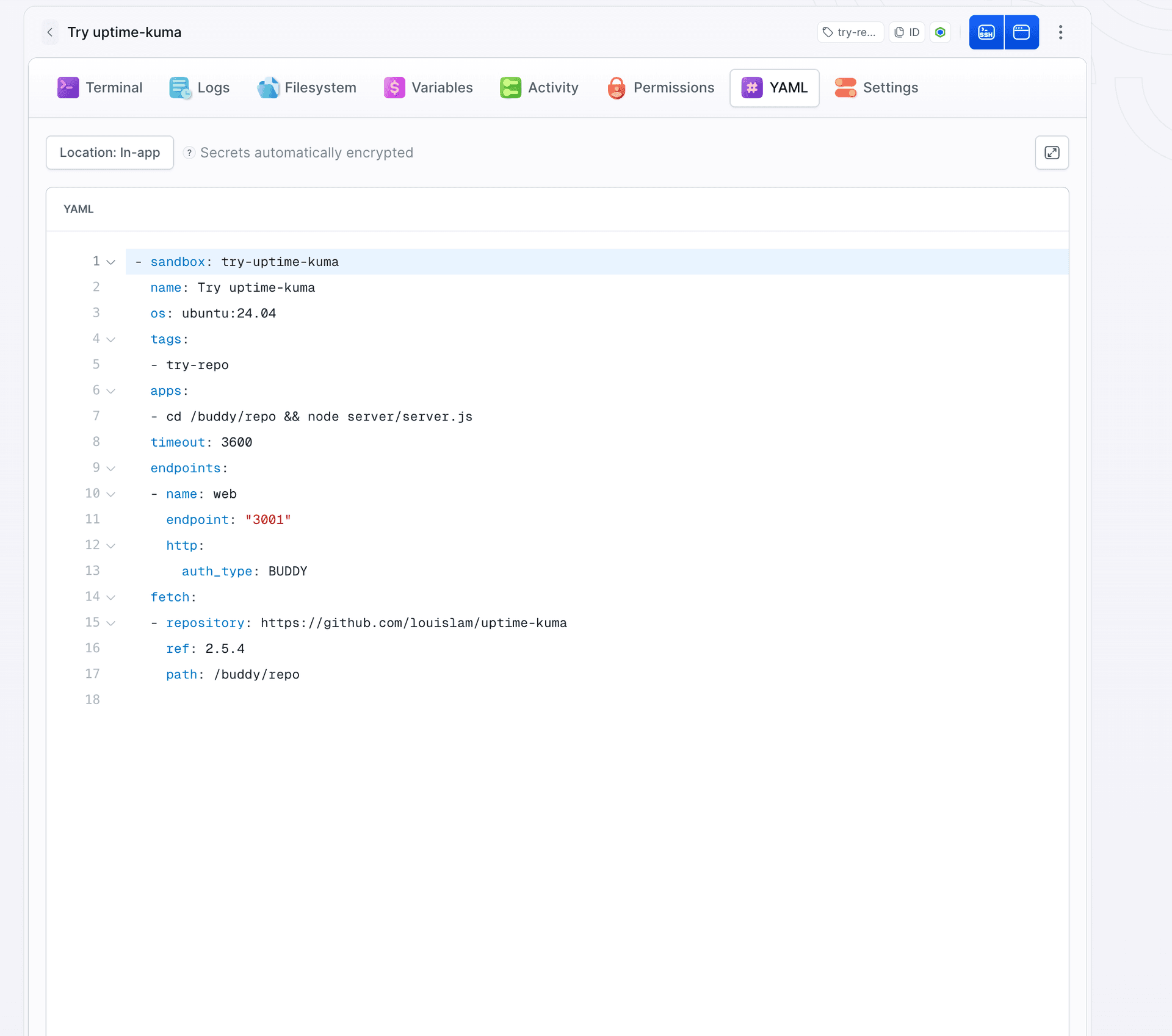Select the YAML tab

(x=774, y=88)
